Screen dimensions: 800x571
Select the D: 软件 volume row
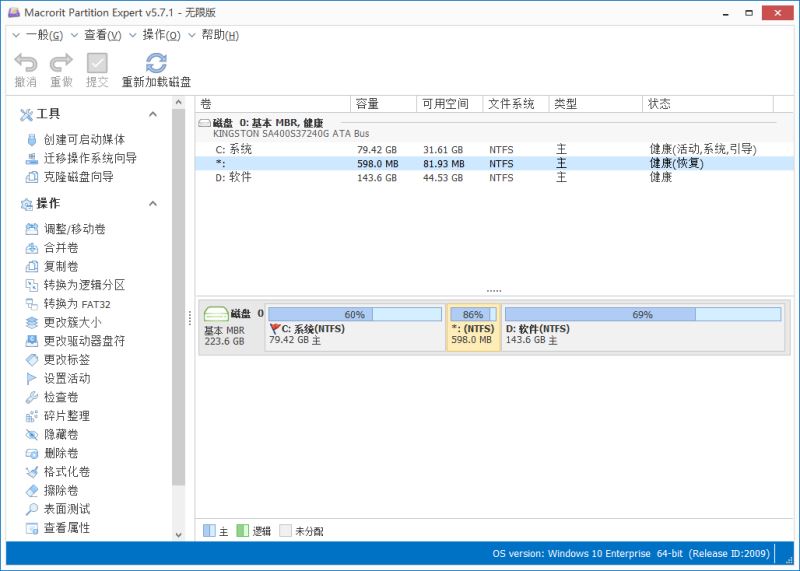click(494, 178)
